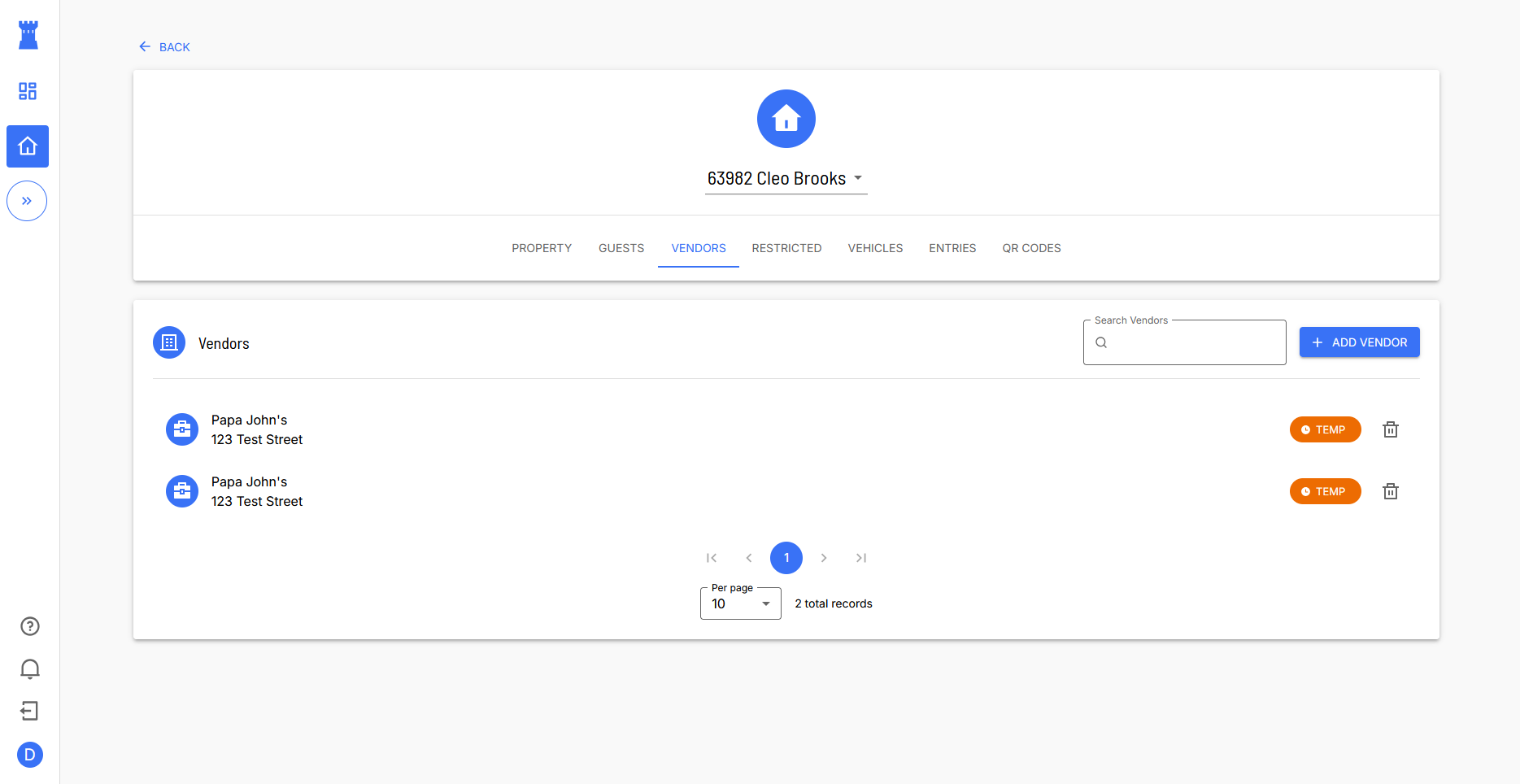Viewport: 1520px width, 784px height.
Task: Click the castle logo icon
Action: tap(28, 35)
